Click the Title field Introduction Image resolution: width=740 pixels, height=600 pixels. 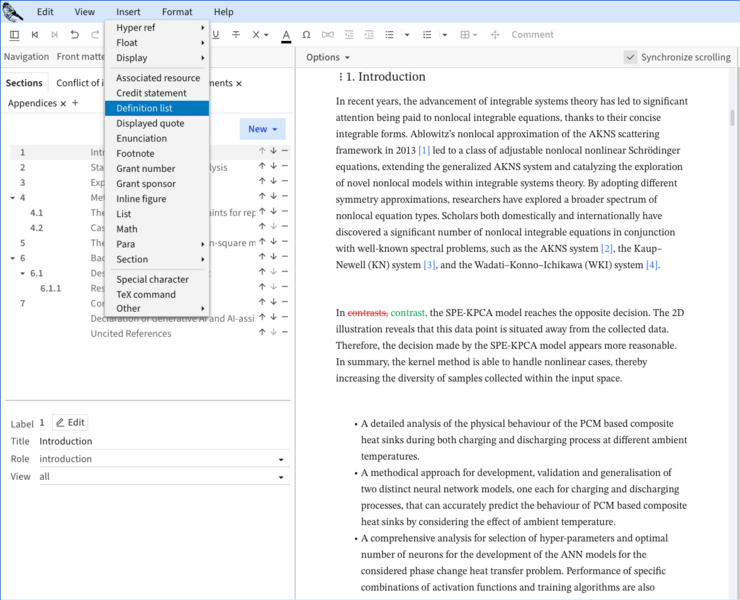164,441
